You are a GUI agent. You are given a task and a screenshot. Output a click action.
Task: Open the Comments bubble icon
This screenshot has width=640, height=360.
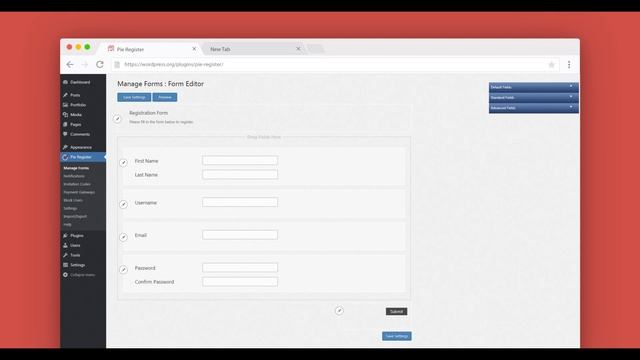click(x=65, y=134)
